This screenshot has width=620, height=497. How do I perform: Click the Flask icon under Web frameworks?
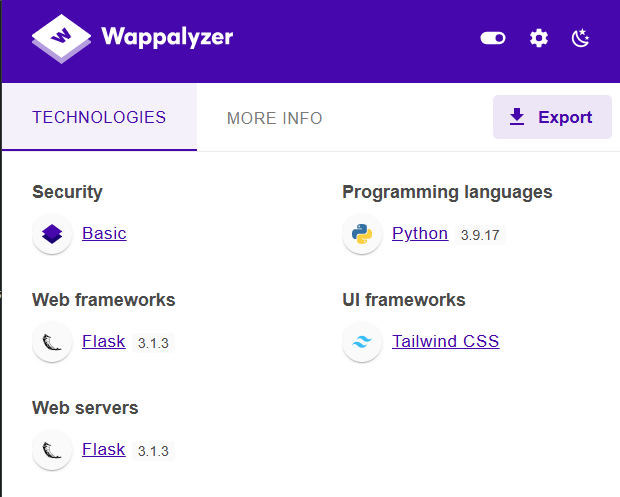52,342
